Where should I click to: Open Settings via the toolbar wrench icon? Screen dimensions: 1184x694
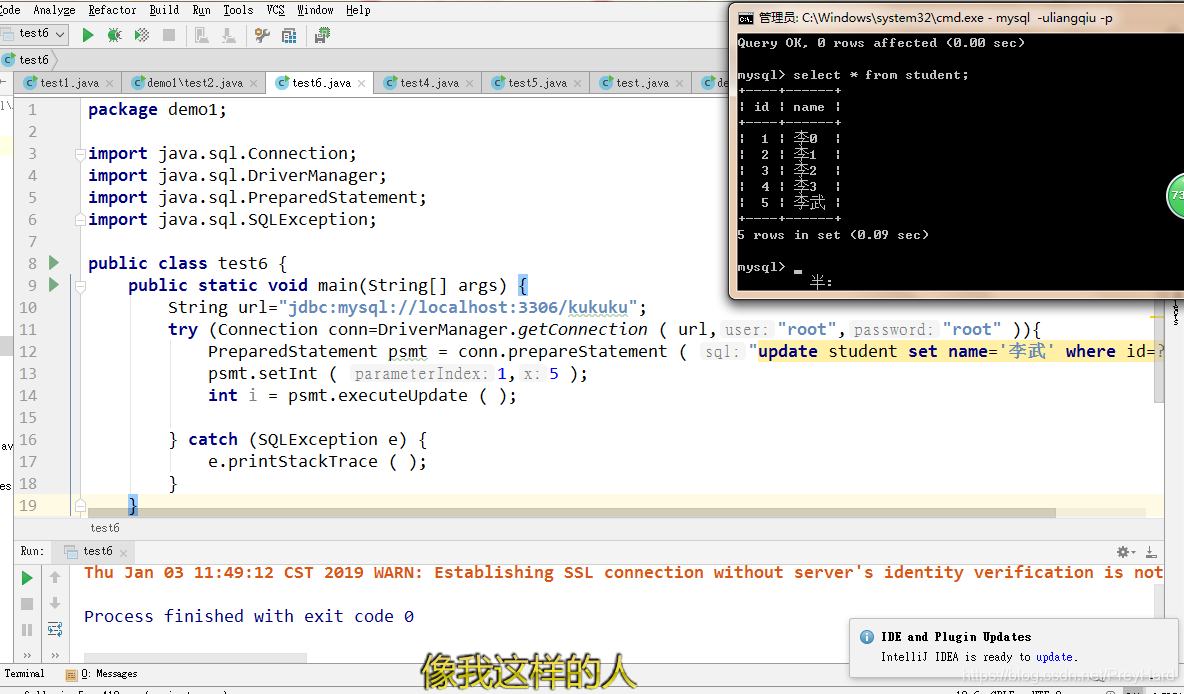[x=262, y=35]
